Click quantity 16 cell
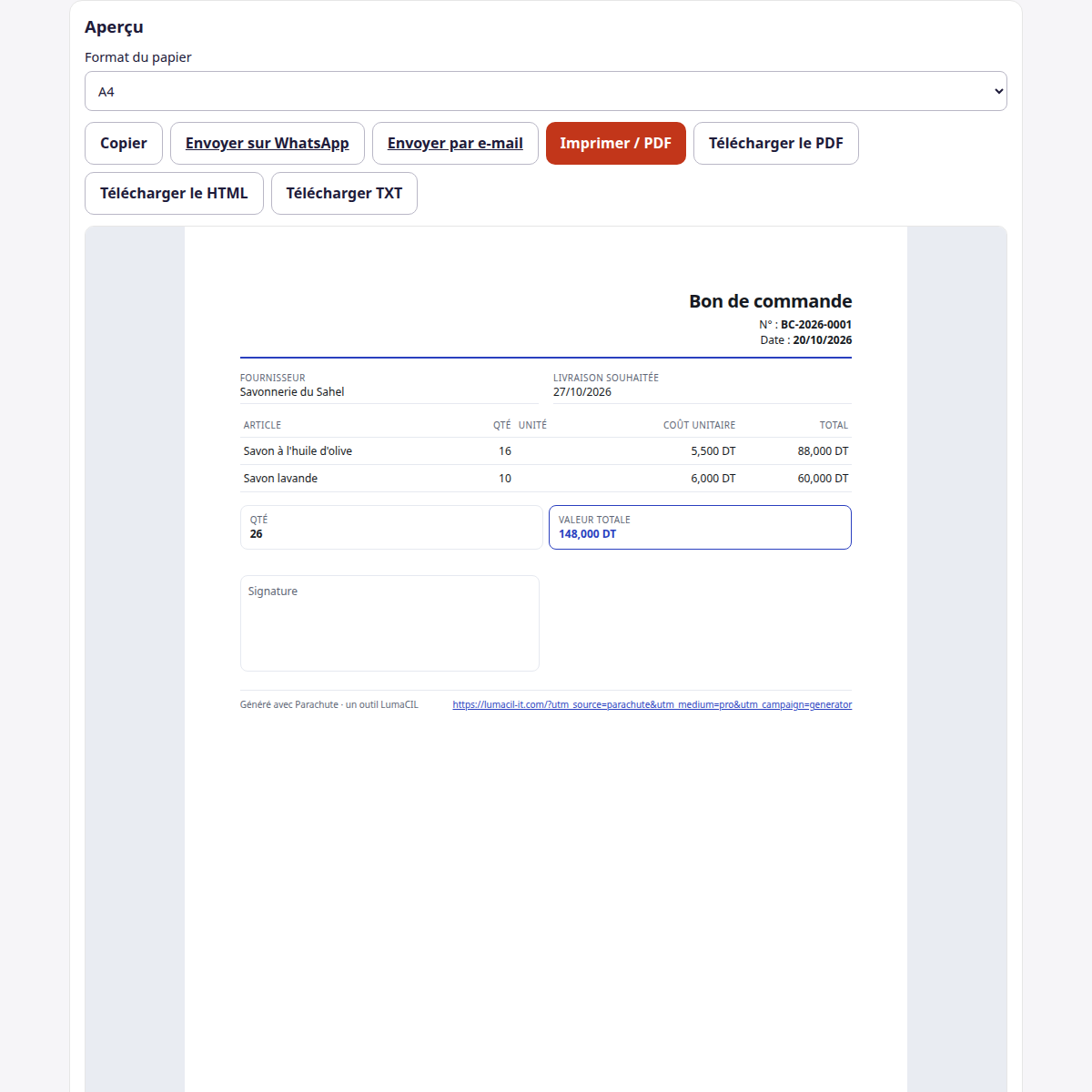Viewport: 1092px width, 1092px height. point(505,451)
